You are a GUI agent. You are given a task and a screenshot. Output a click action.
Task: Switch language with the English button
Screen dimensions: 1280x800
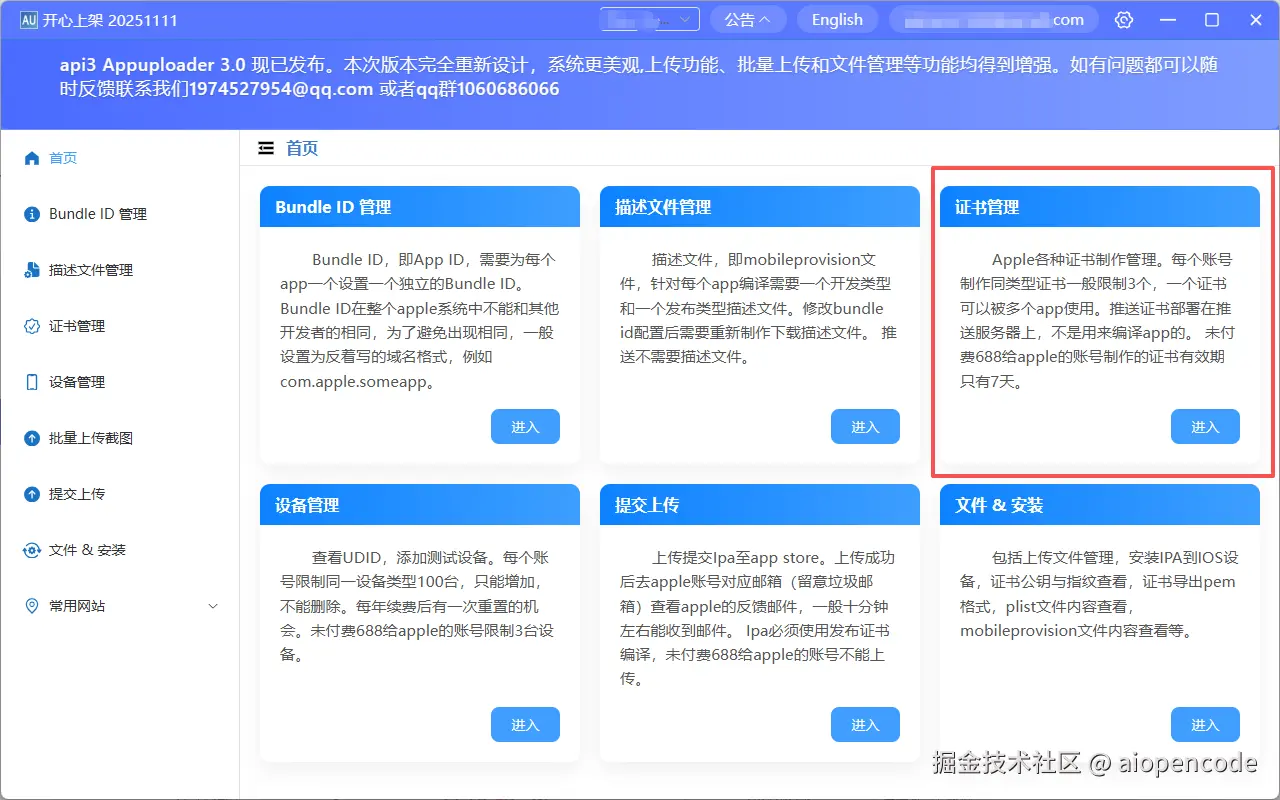pos(837,19)
